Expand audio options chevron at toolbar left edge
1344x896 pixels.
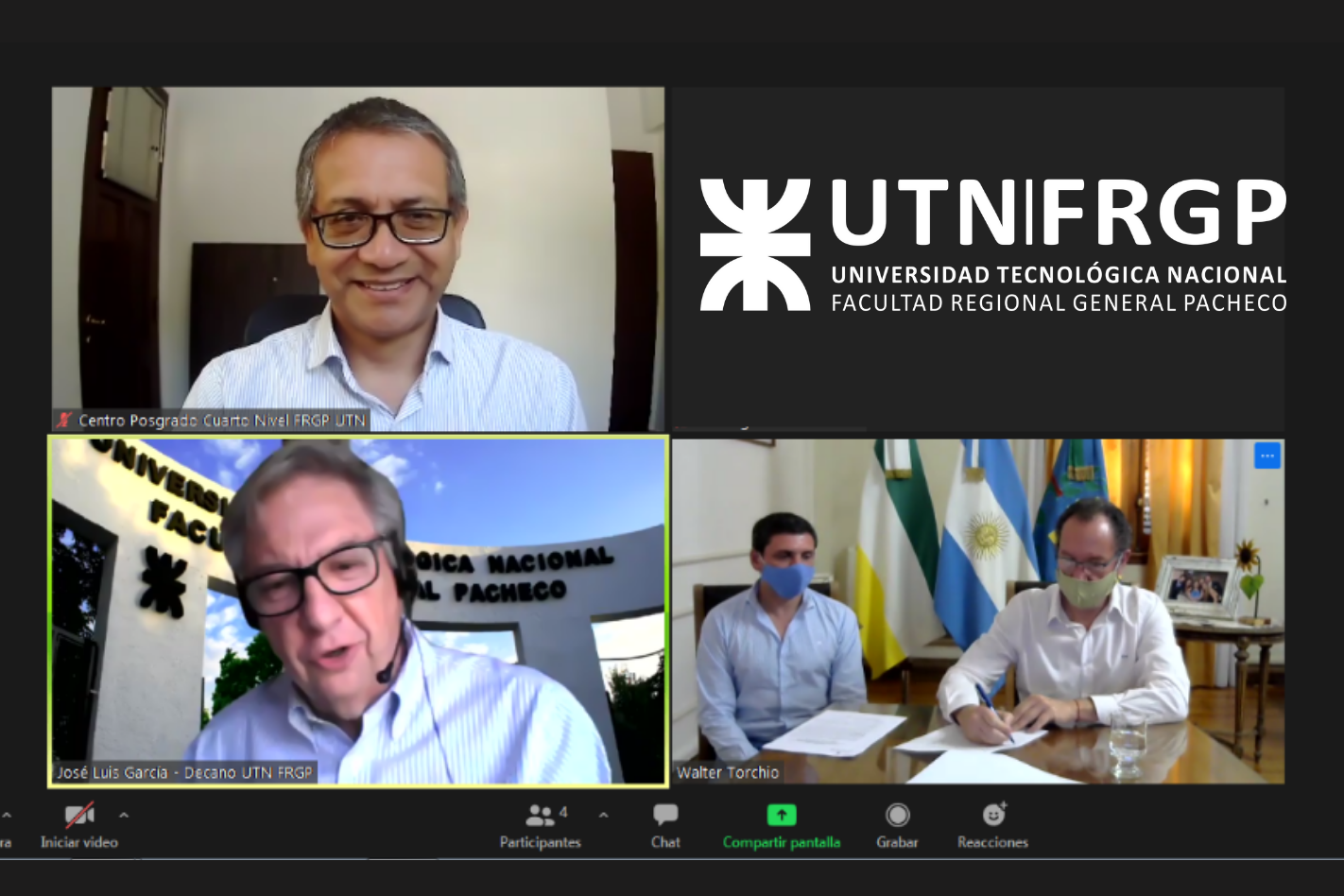click(7, 815)
